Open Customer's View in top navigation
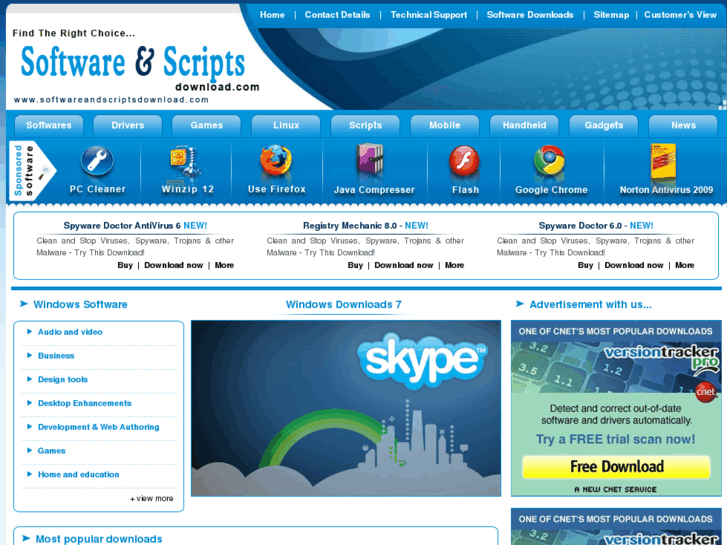Viewport: 727px width, 545px height. click(680, 15)
